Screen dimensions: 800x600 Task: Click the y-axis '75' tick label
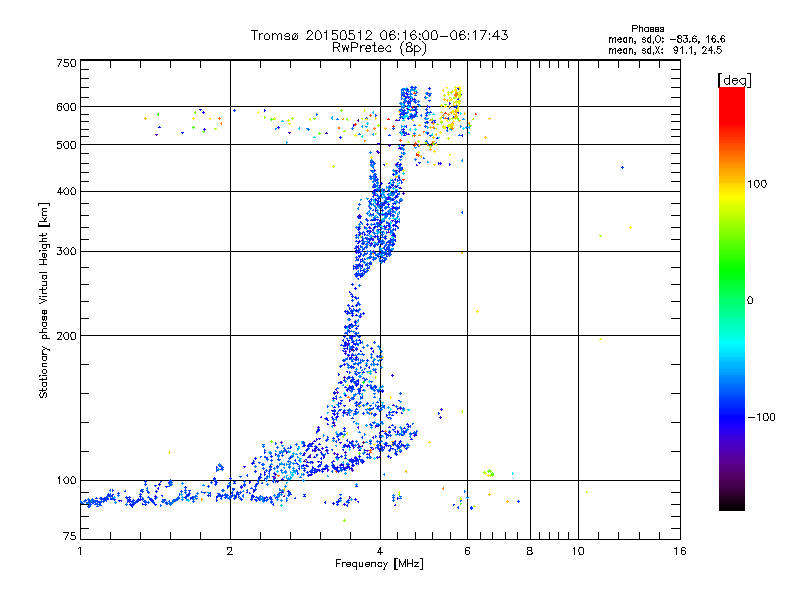70,536
